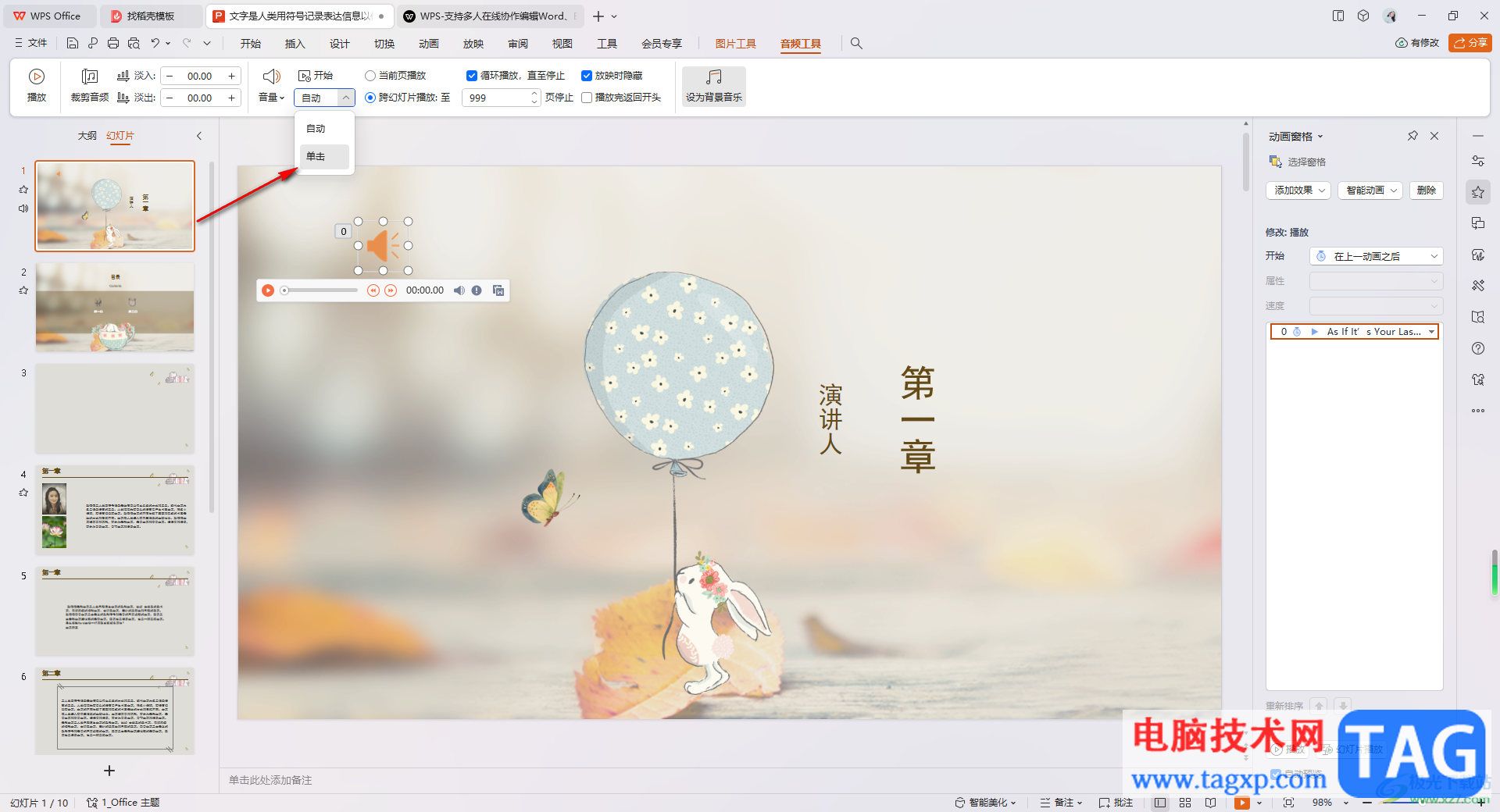Click the help question-mark icon in sidebar
This screenshot has width=1500, height=812.
pyautogui.click(x=1478, y=348)
